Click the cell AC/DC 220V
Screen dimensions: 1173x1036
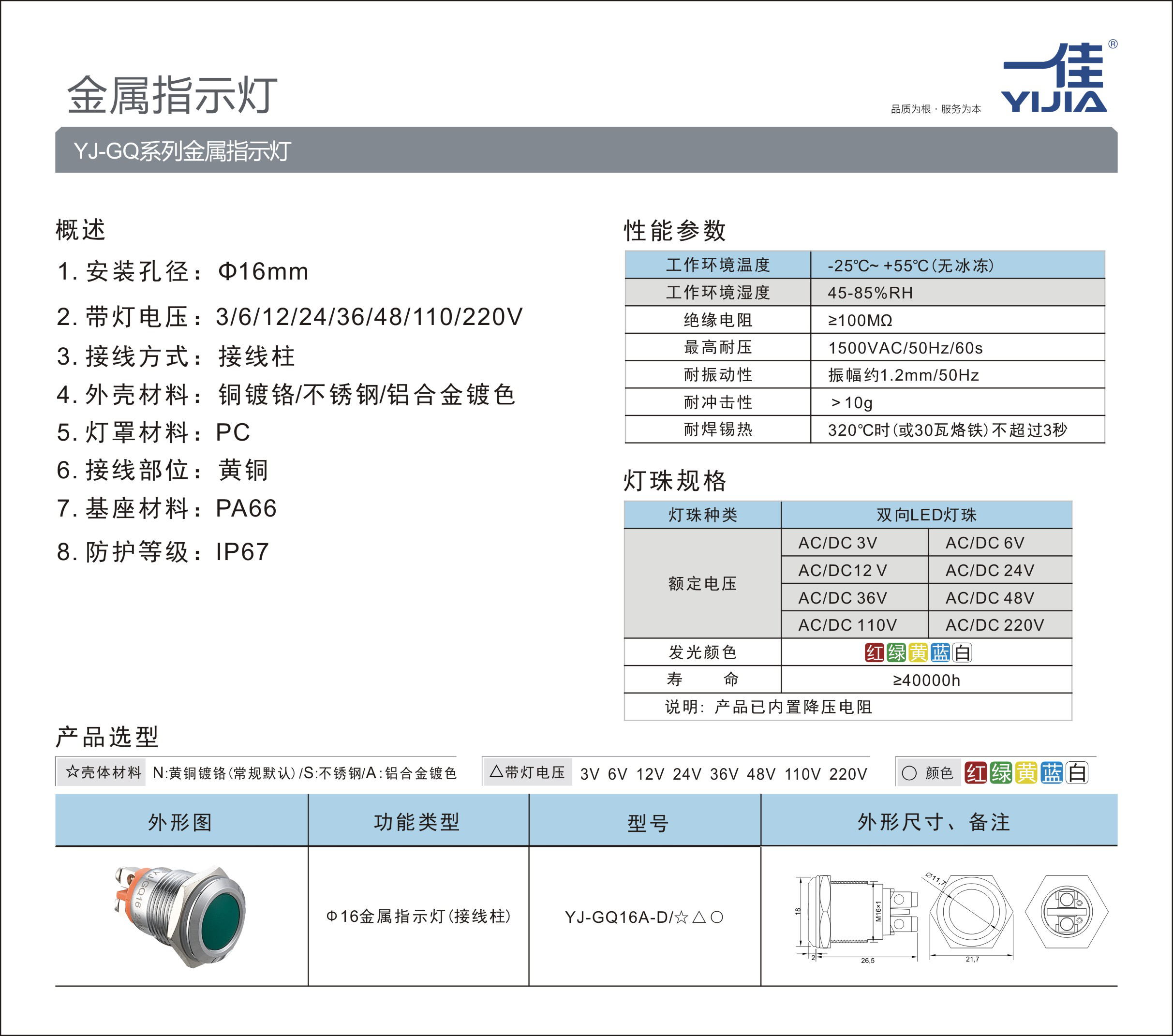coord(1000,624)
